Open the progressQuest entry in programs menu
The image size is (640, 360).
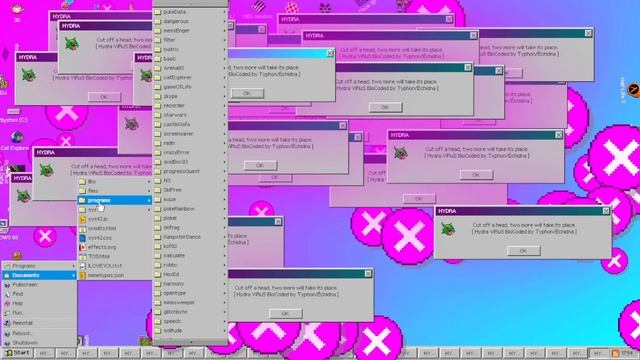[x=190, y=171]
